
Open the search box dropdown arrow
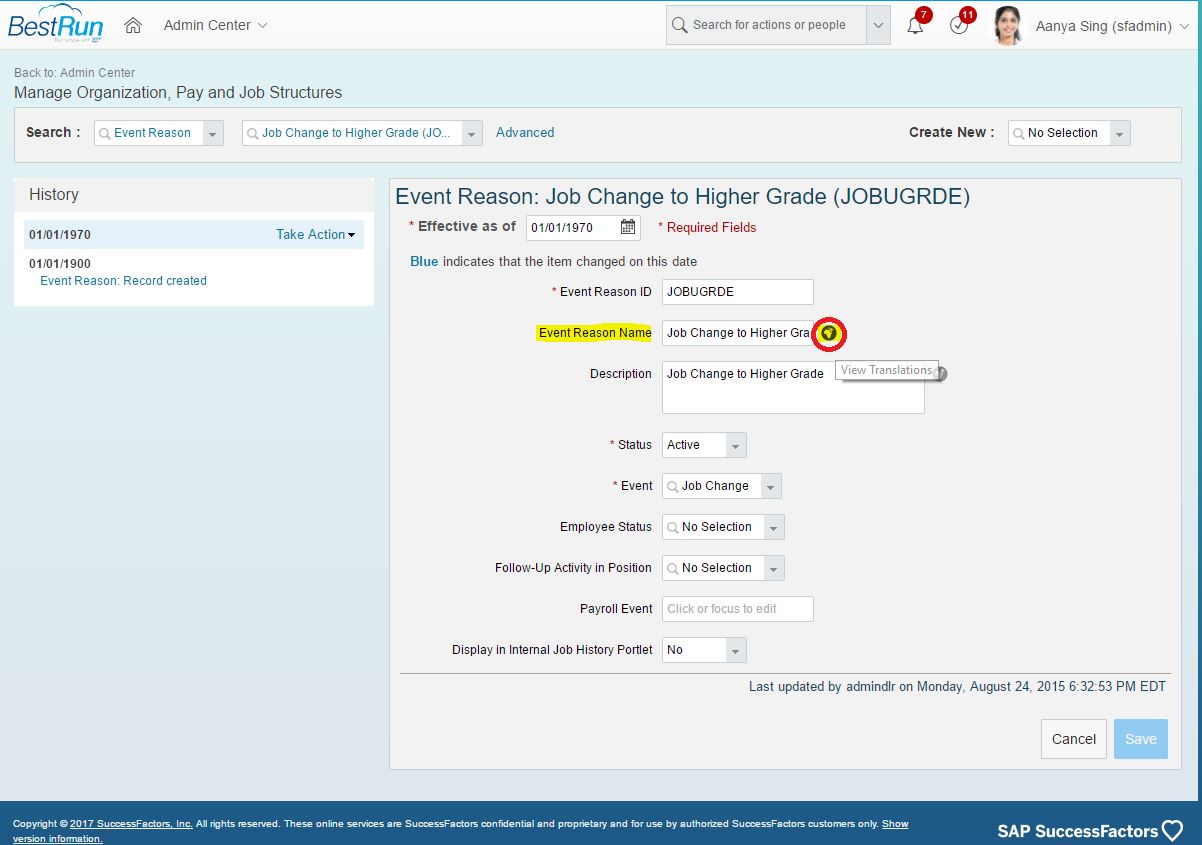(x=878, y=25)
